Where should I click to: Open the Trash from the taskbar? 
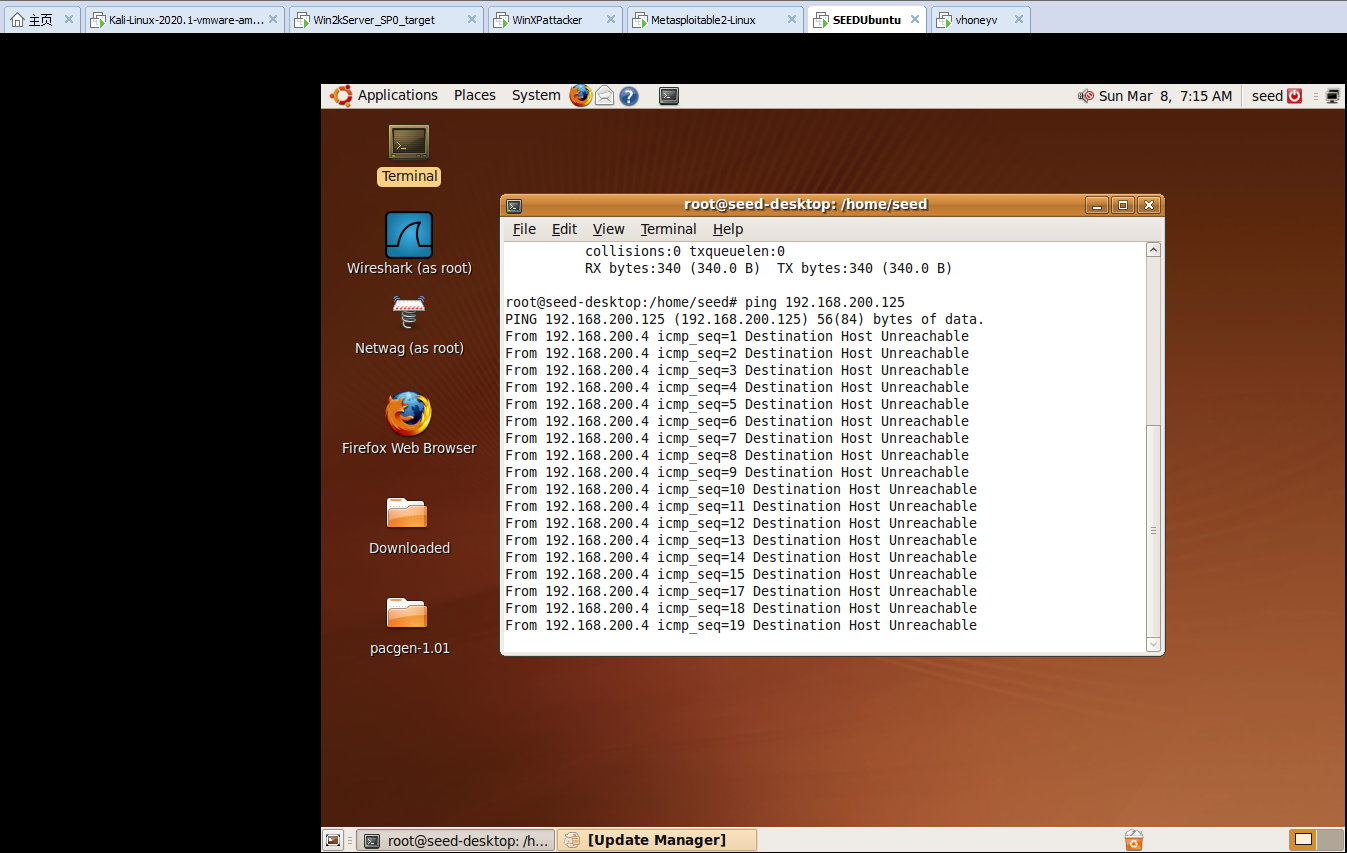[x=1133, y=840]
